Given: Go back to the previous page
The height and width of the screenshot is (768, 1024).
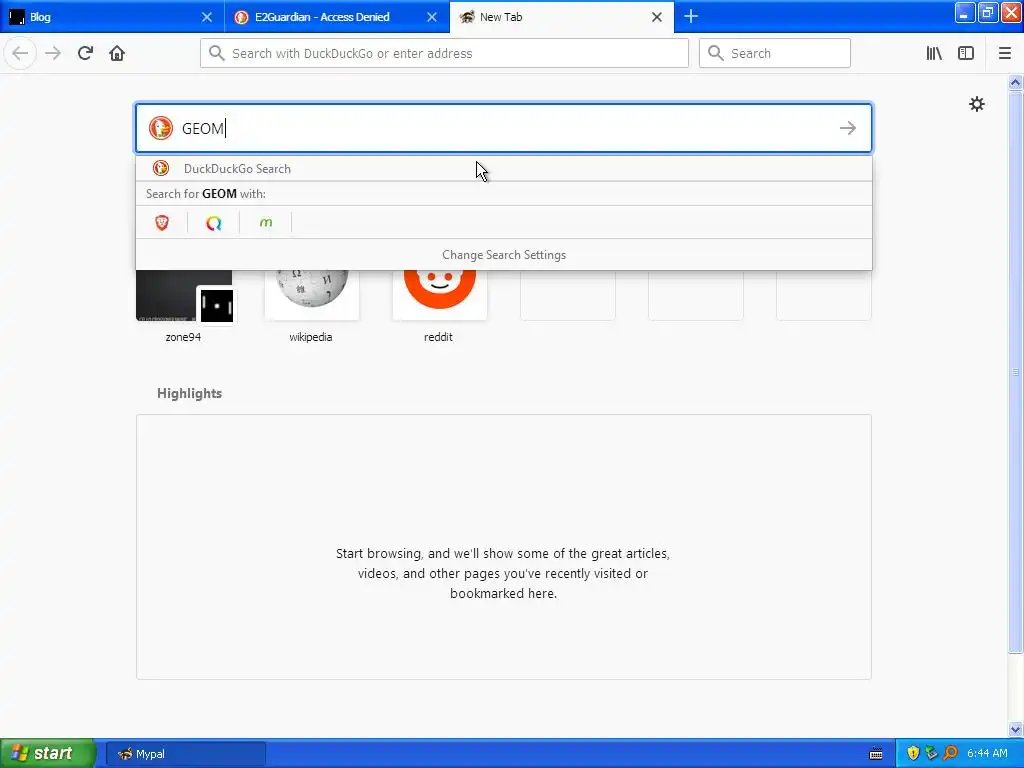Looking at the screenshot, I should (20, 53).
